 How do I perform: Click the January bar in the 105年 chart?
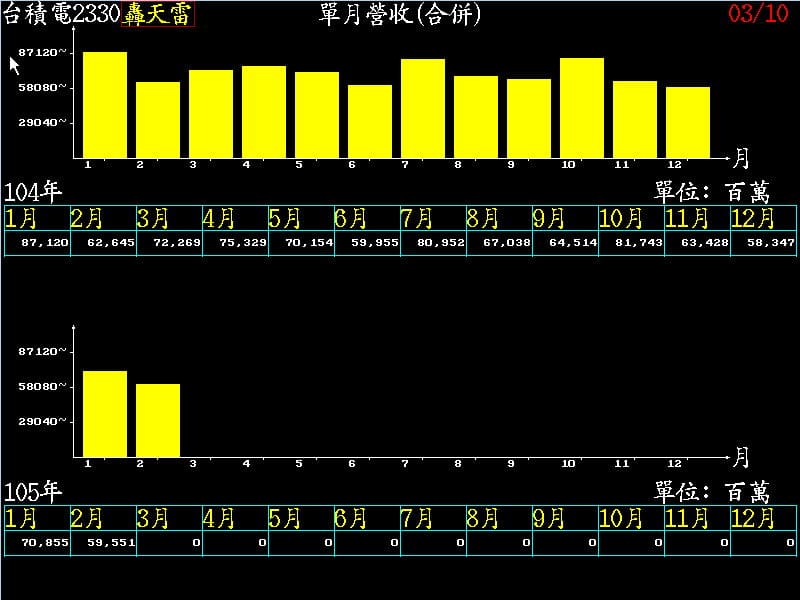tap(105, 414)
